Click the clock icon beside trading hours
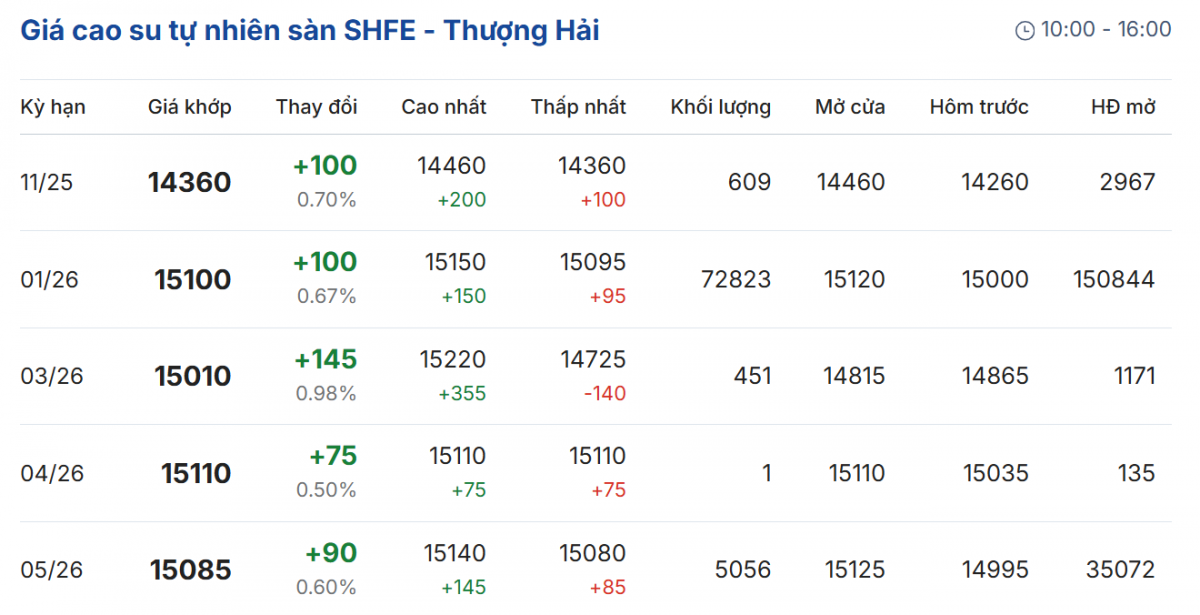1200x615 pixels. pyautogui.click(x=1025, y=31)
